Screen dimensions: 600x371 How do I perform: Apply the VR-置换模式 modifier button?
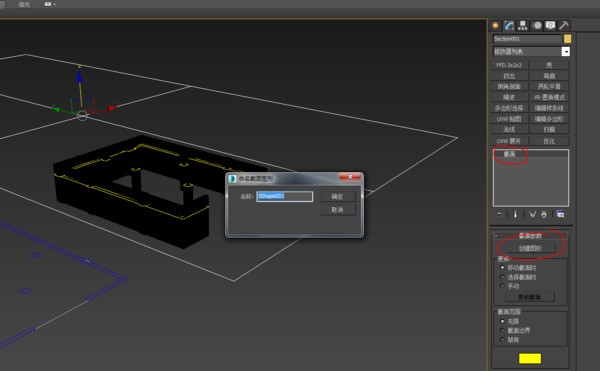pos(549,97)
